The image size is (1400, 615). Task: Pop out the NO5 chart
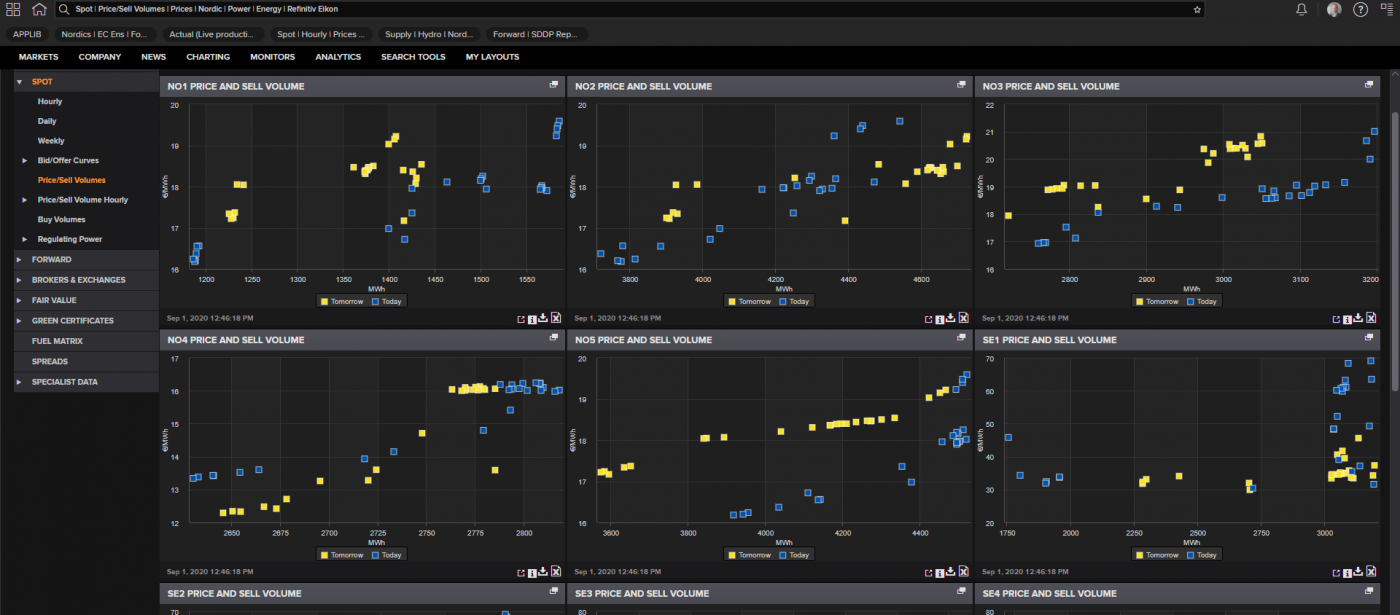coord(927,573)
